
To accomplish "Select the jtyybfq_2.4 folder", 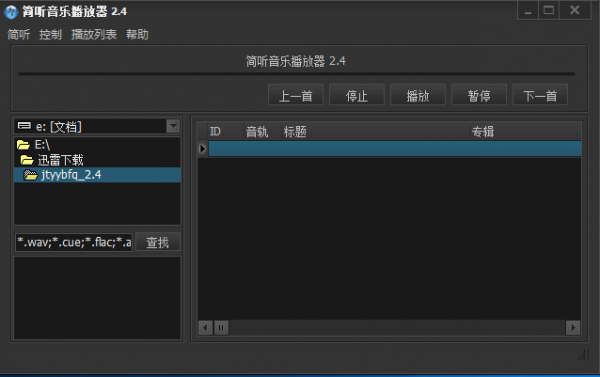I will pos(97,175).
